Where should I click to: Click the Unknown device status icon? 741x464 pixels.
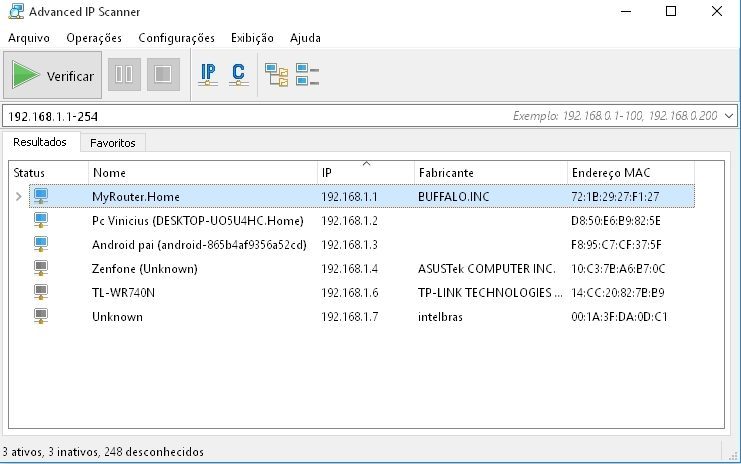41,316
